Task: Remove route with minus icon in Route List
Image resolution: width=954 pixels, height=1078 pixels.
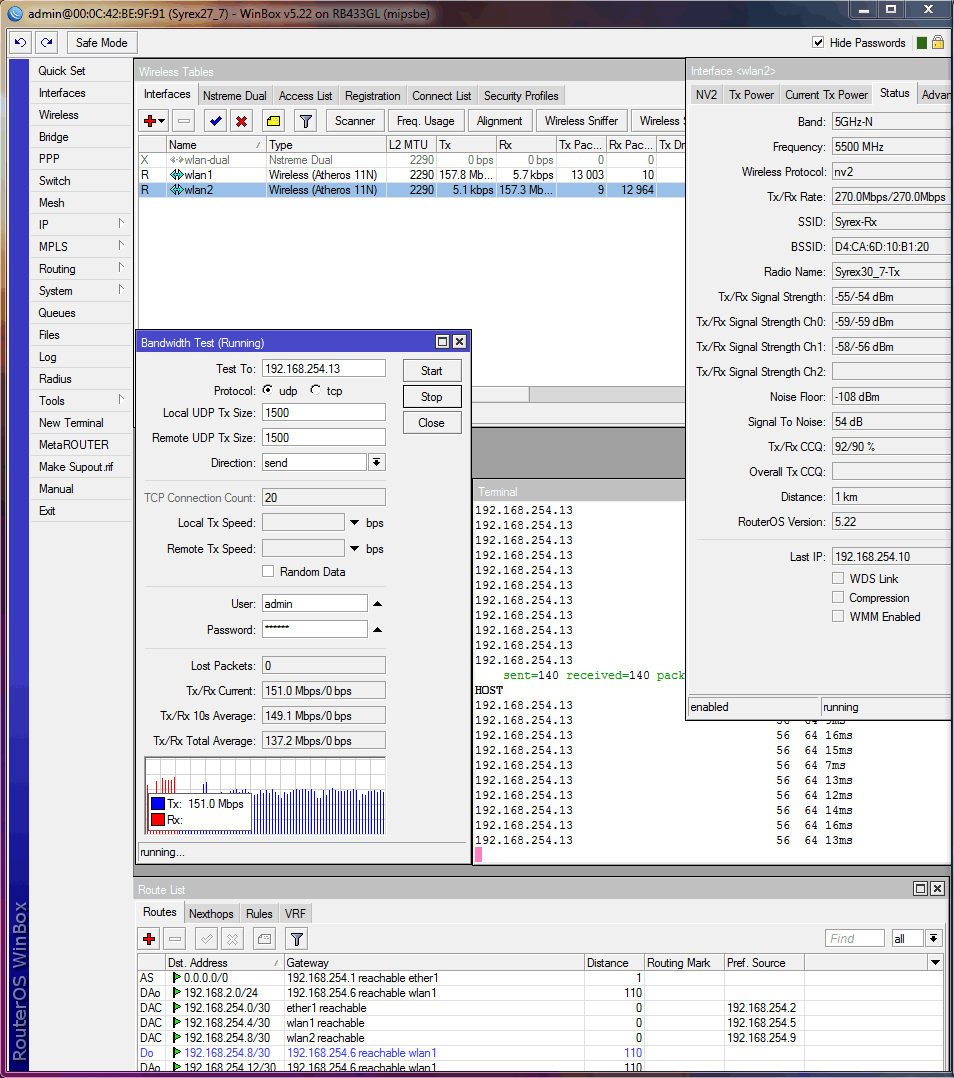Action: pyautogui.click(x=175, y=938)
